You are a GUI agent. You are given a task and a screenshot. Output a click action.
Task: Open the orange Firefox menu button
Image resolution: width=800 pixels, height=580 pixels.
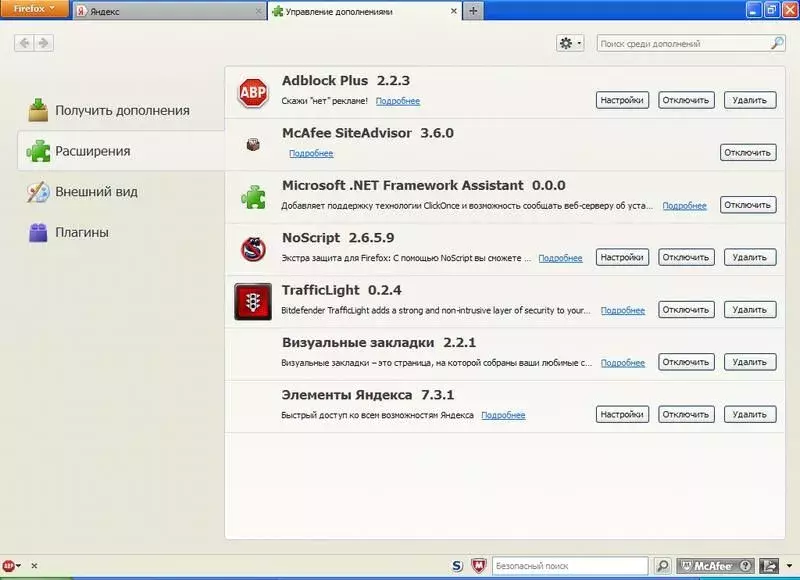[x=34, y=9]
